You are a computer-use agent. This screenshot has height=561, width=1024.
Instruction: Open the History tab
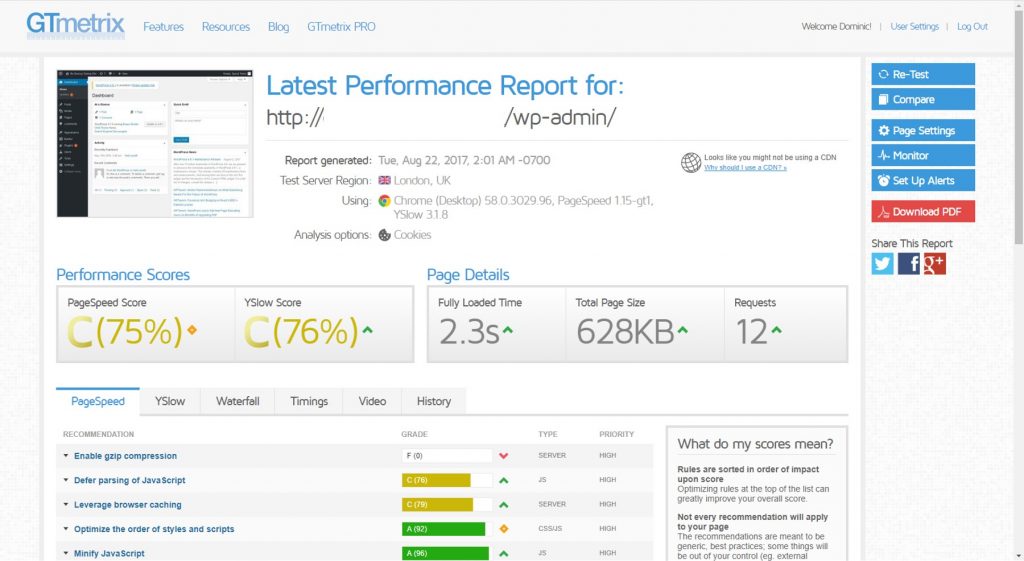pos(434,402)
